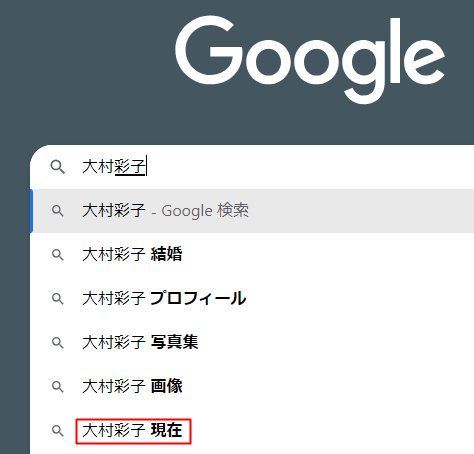Viewport: 474px width, 454px height.
Task: Choose the 大村彩子 プロフィール suggestion
Action: pyautogui.click(x=252, y=299)
